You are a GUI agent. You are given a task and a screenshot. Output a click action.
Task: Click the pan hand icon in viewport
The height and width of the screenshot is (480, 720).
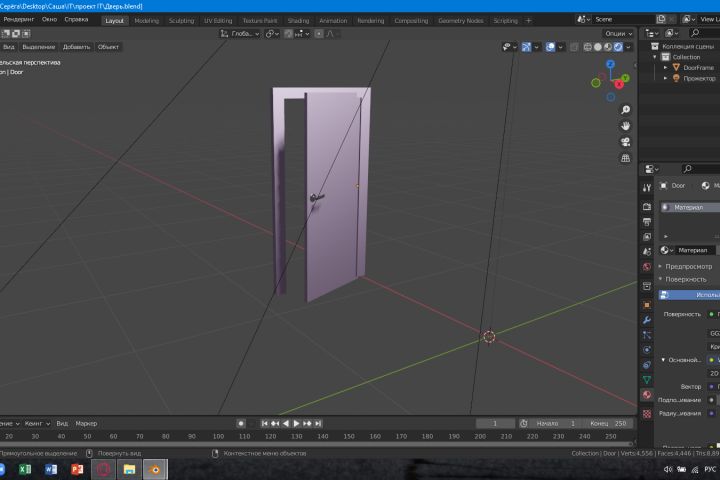click(625, 126)
